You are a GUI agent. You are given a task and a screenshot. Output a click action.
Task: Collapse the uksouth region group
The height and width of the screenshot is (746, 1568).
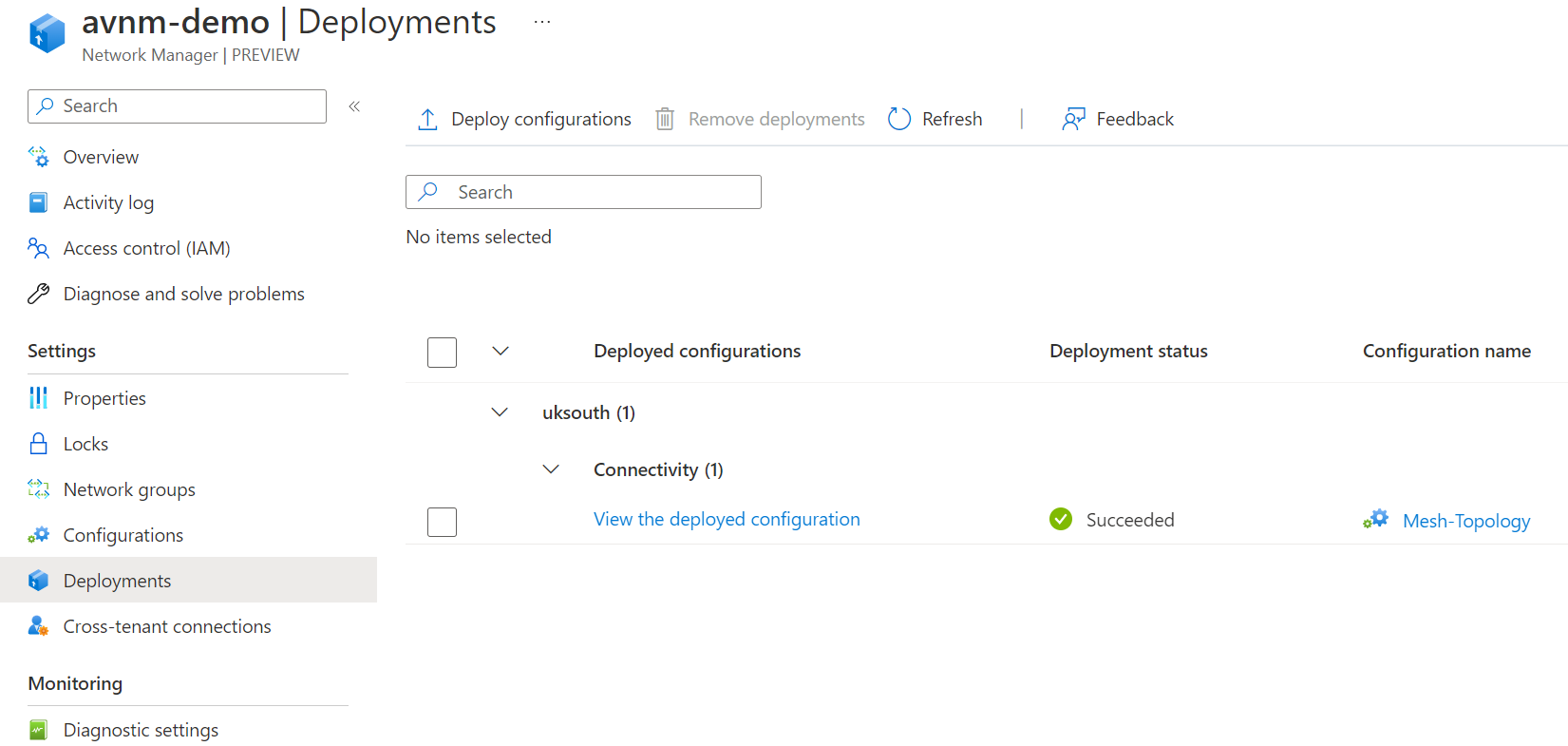[500, 412]
